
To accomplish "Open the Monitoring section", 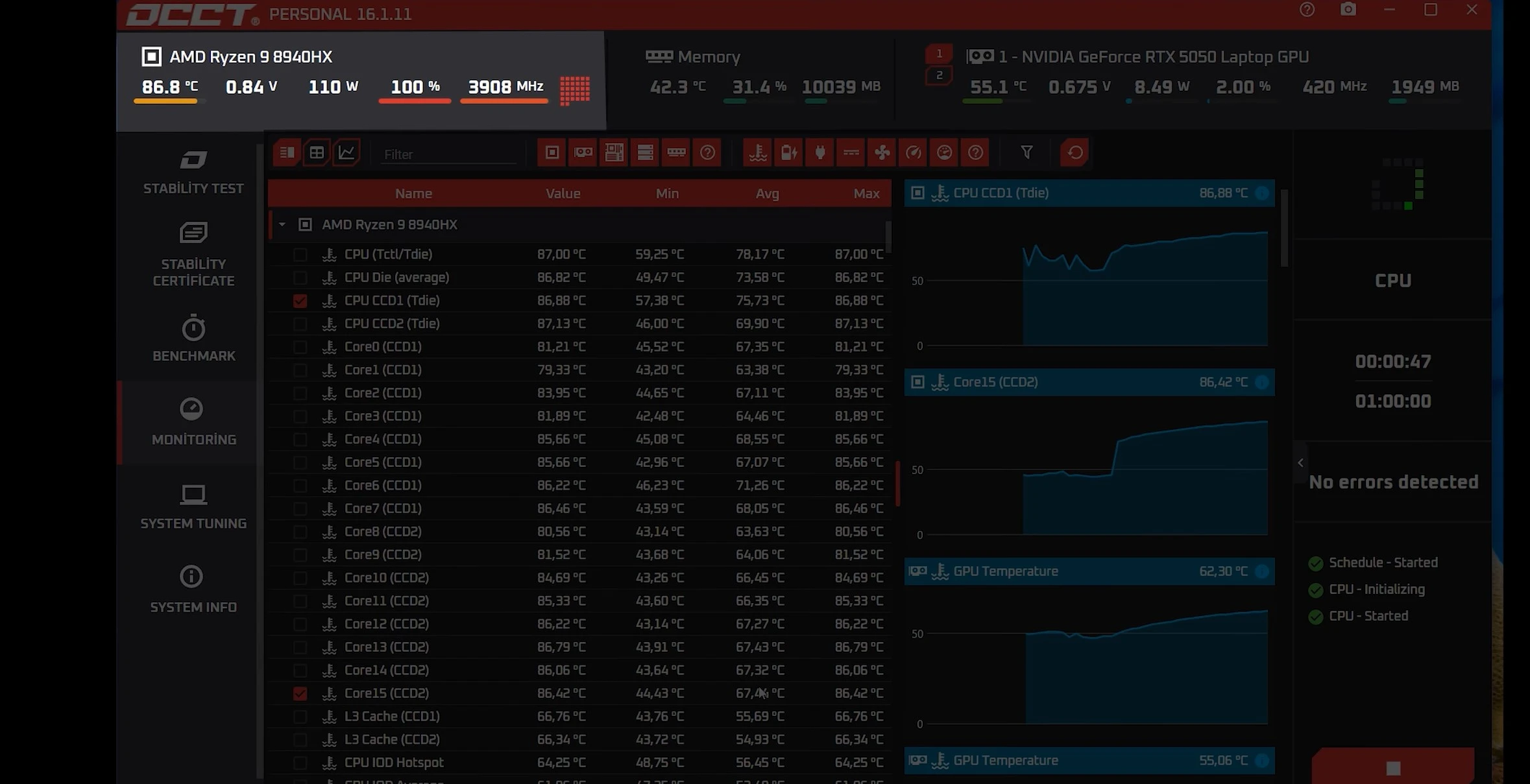I will coord(193,422).
